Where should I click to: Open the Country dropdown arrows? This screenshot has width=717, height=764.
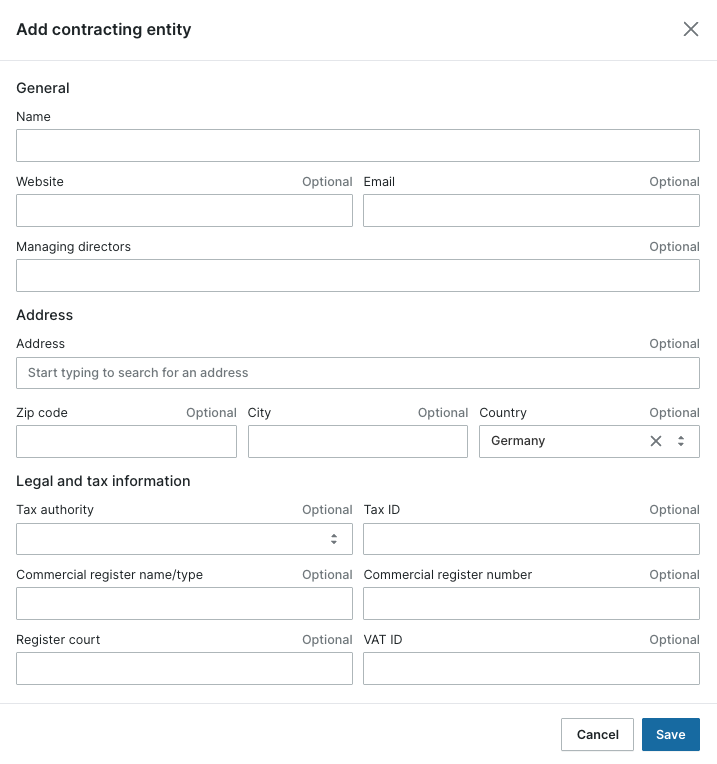coord(681,441)
